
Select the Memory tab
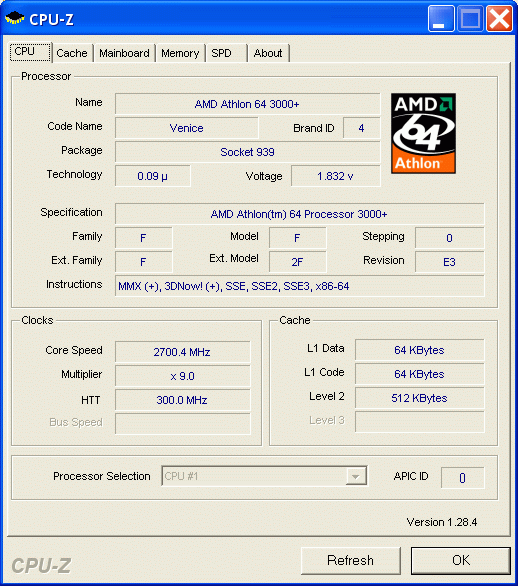point(180,53)
